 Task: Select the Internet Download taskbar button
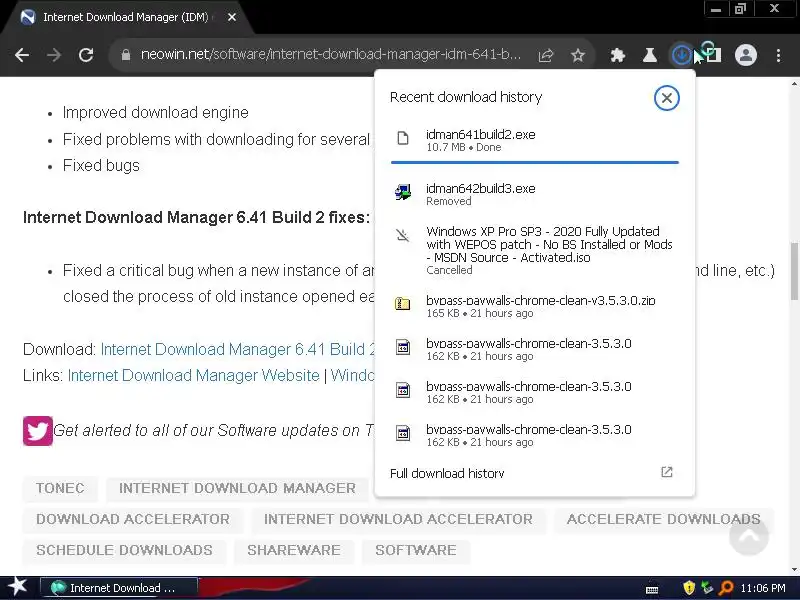[118, 588]
